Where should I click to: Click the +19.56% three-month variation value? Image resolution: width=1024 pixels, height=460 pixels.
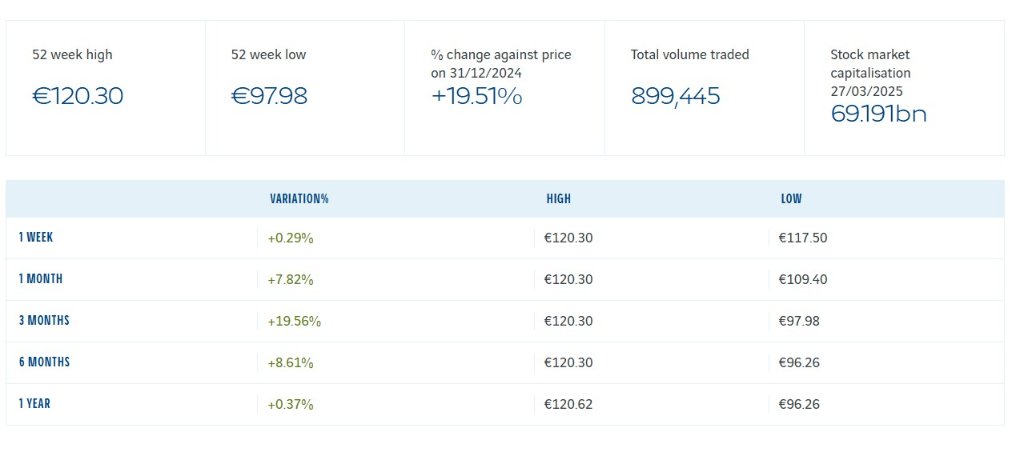tap(294, 321)
